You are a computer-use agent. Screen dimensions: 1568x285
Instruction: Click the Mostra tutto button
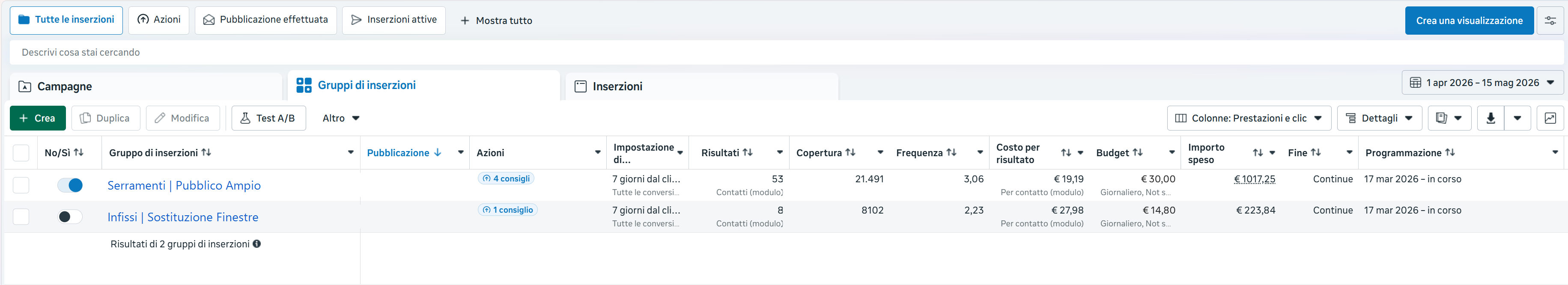pyautogui.click(x=496, y=21)
